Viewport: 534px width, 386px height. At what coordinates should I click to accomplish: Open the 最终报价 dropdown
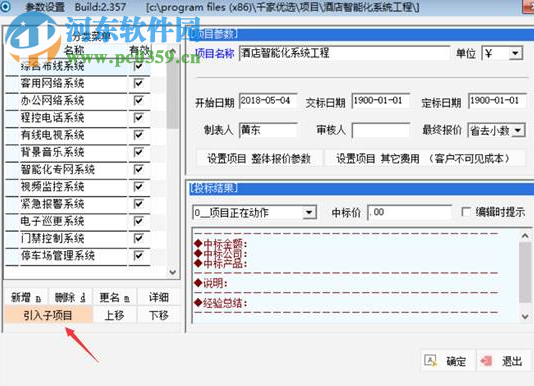pyautogui.click(x=518, y=130)
